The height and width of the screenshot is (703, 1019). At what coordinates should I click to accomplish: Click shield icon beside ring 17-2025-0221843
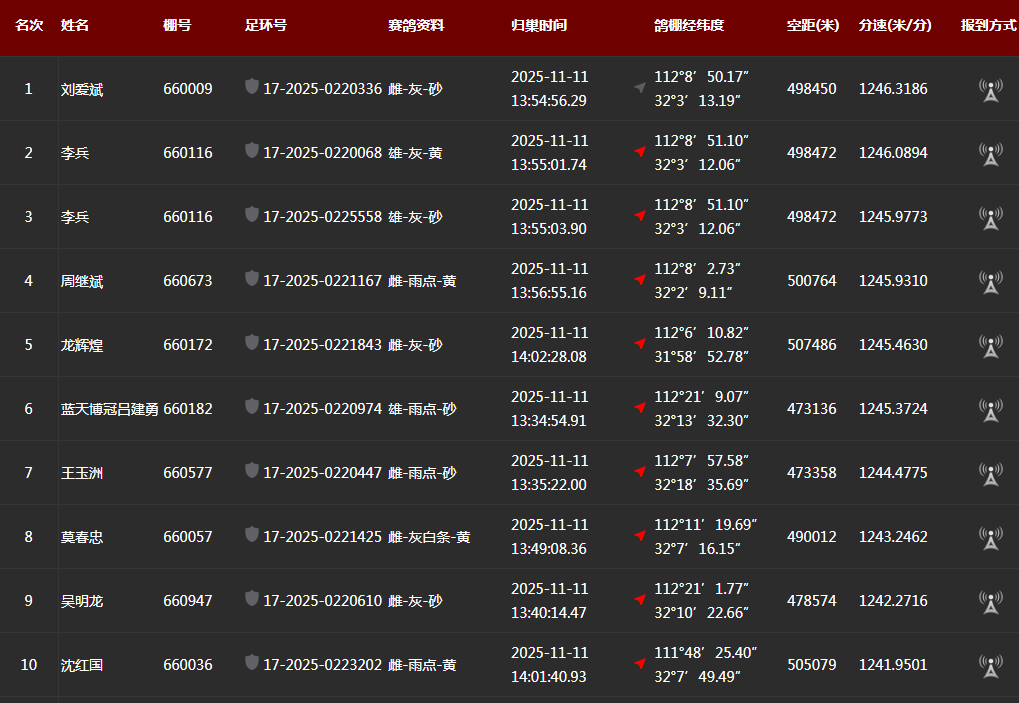pyautogui.click(x=252, y=343)
